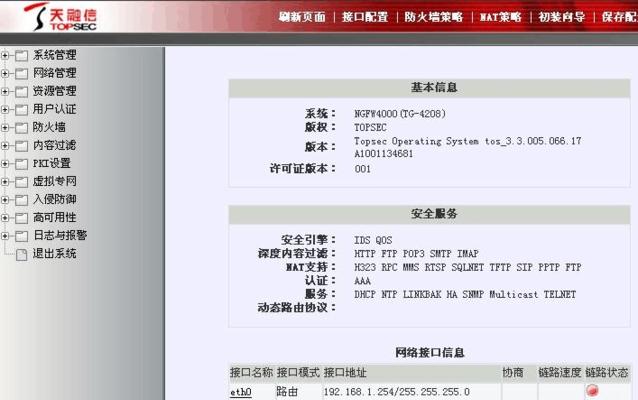This screenshot has width=638, height=400.
Task: Select 虚拟专网 in the sidebar
Action: click(x=55, y=181)
